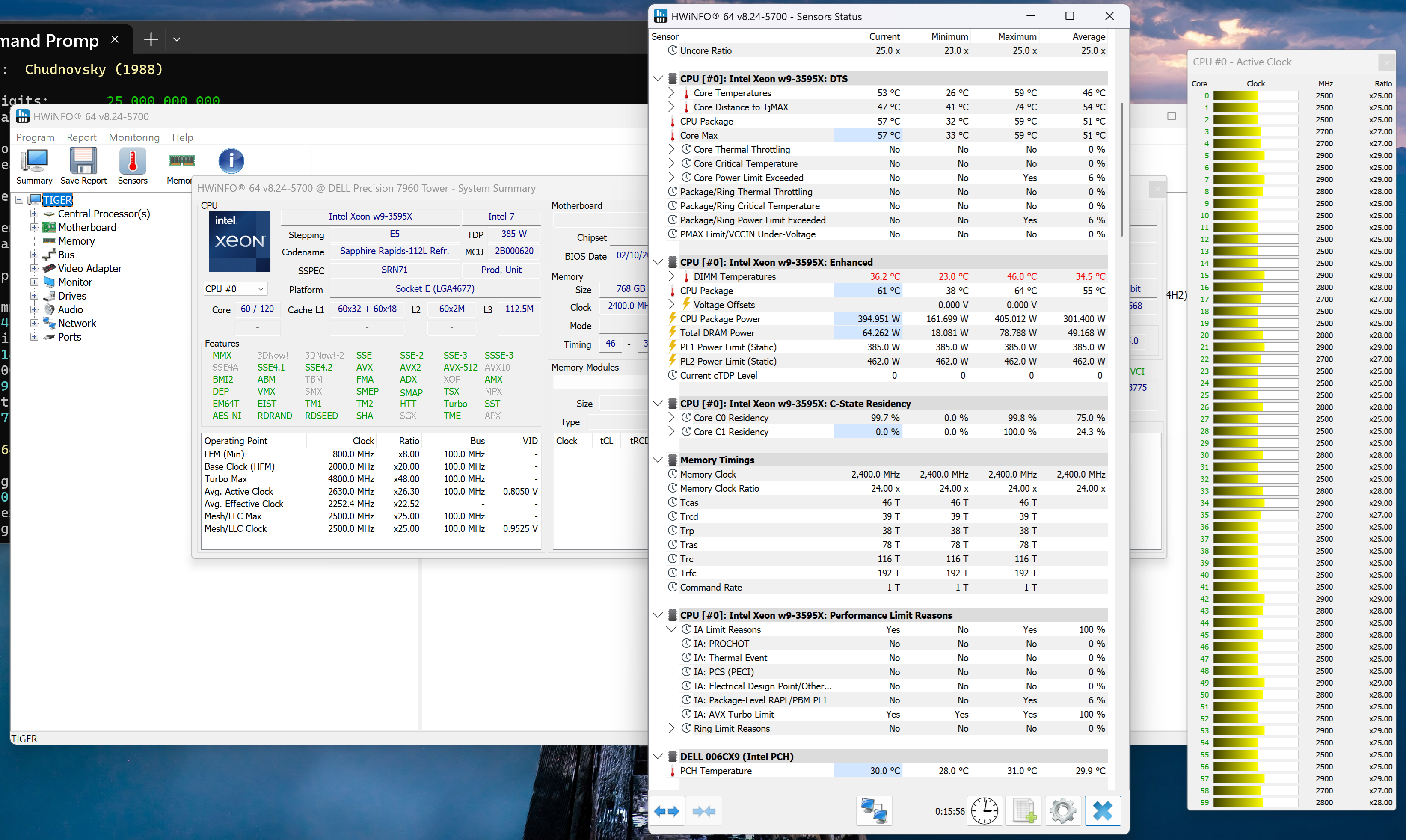Click the Intel Xeon w9-3595X name field
This screenshot has width=1406, height=840.
371,216
